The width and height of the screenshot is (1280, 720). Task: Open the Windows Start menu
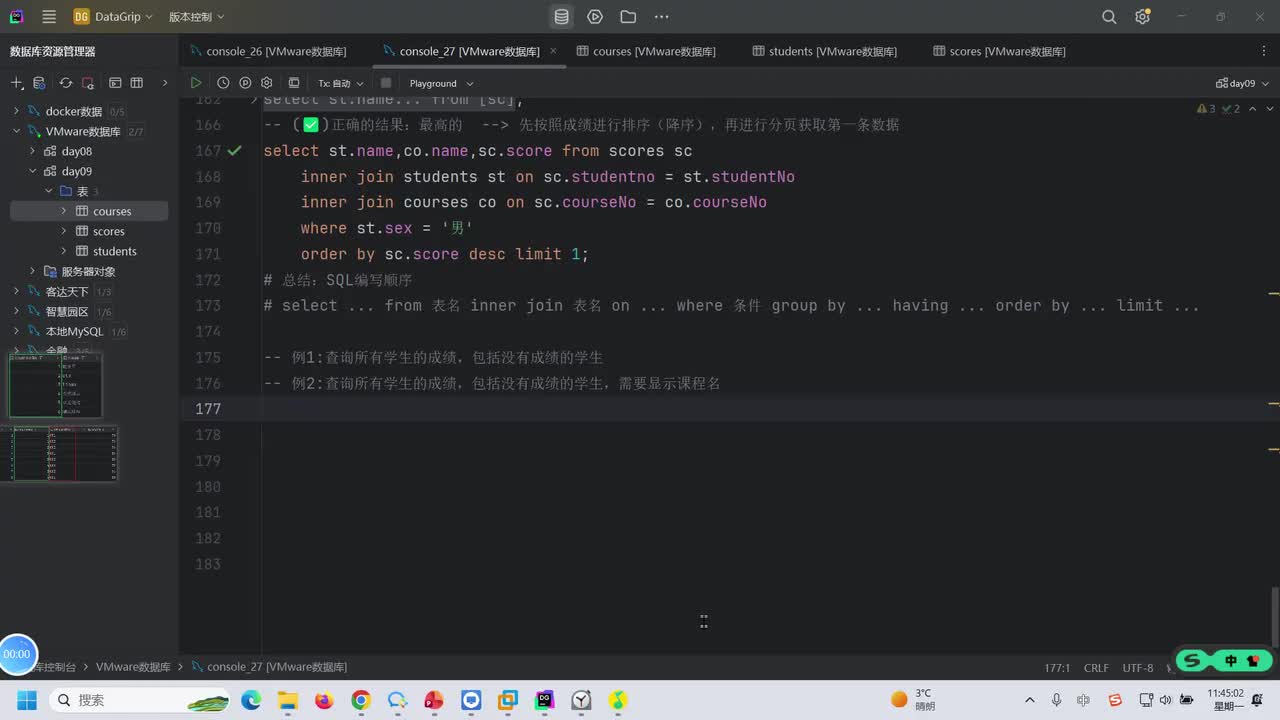tap(26, 700)
